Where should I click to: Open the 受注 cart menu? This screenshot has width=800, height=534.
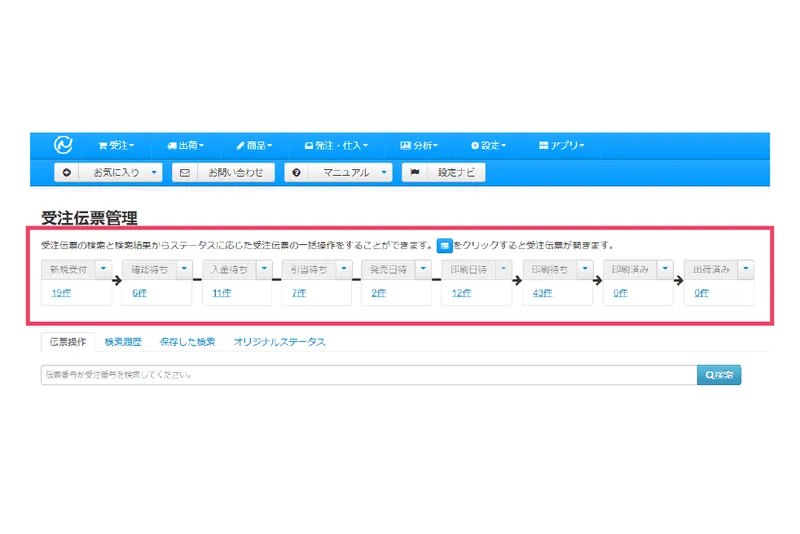tap(116, 145)
